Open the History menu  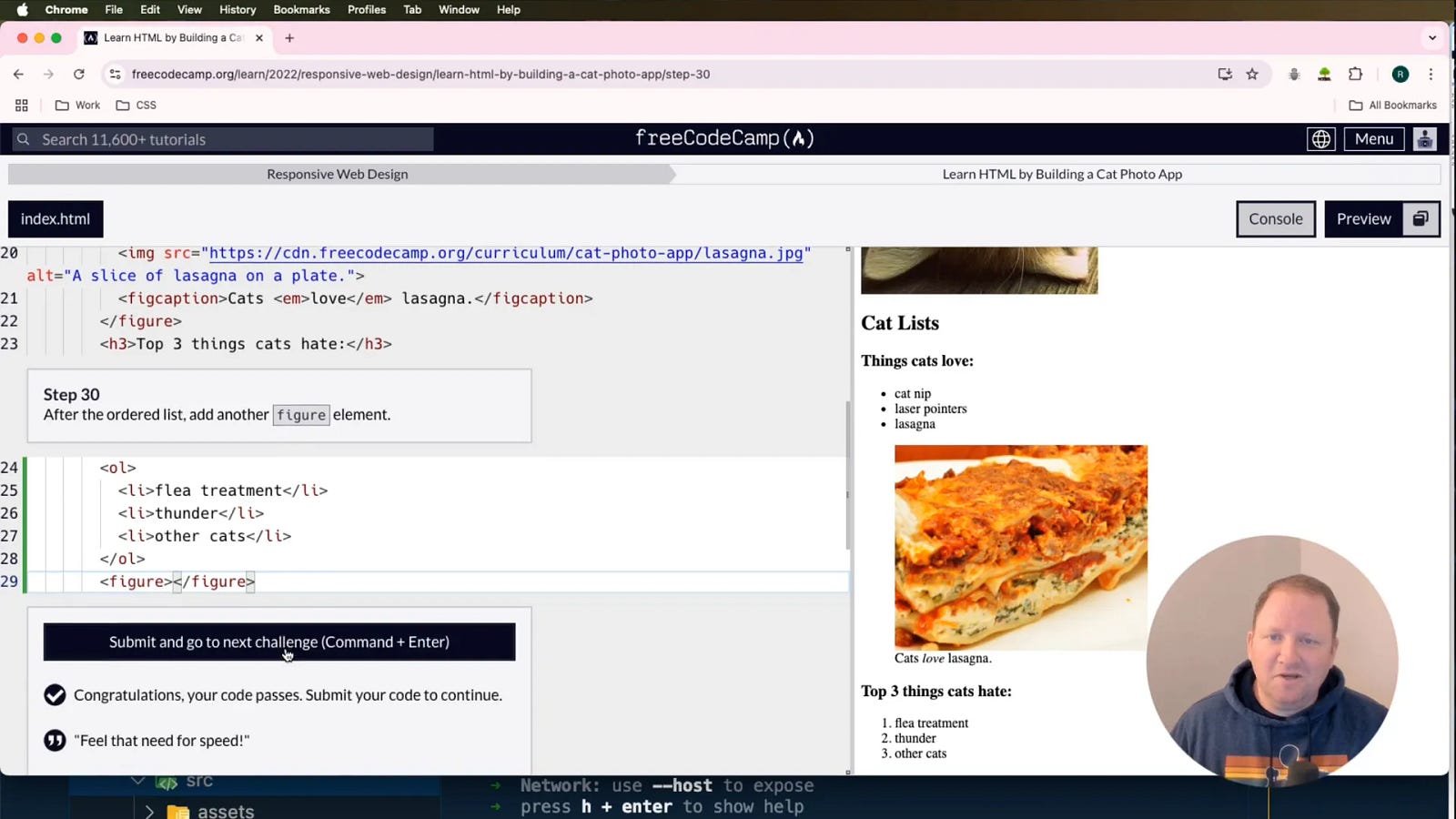[x=238, y=10]
